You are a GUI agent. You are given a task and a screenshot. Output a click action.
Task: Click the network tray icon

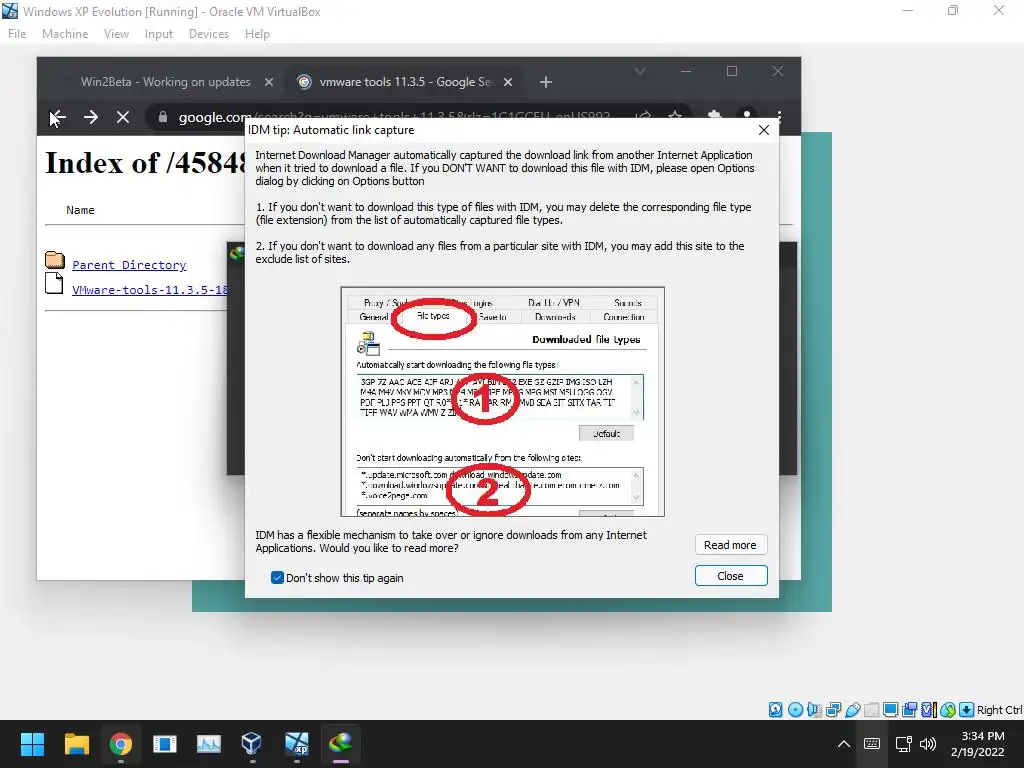[x=904, y=744]
